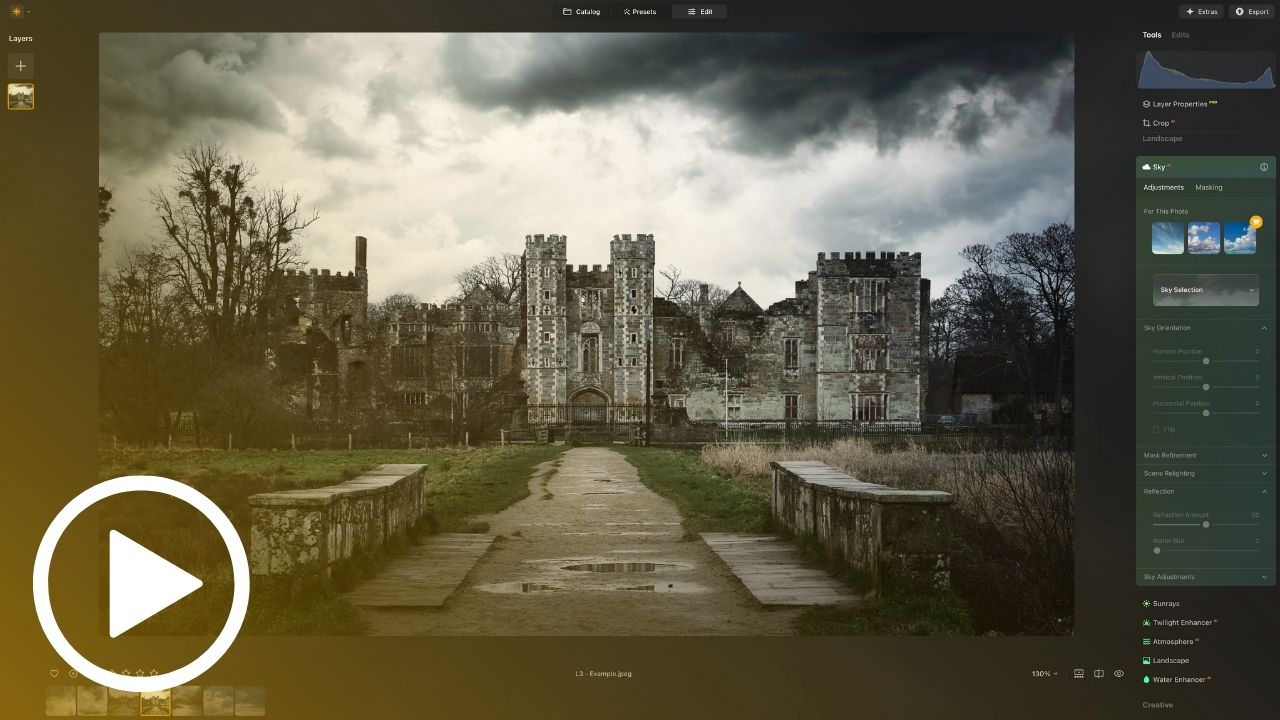Click the Water Blur slider handle
The height and width of the screenshot is (720, 1280).
[1157, 550]
